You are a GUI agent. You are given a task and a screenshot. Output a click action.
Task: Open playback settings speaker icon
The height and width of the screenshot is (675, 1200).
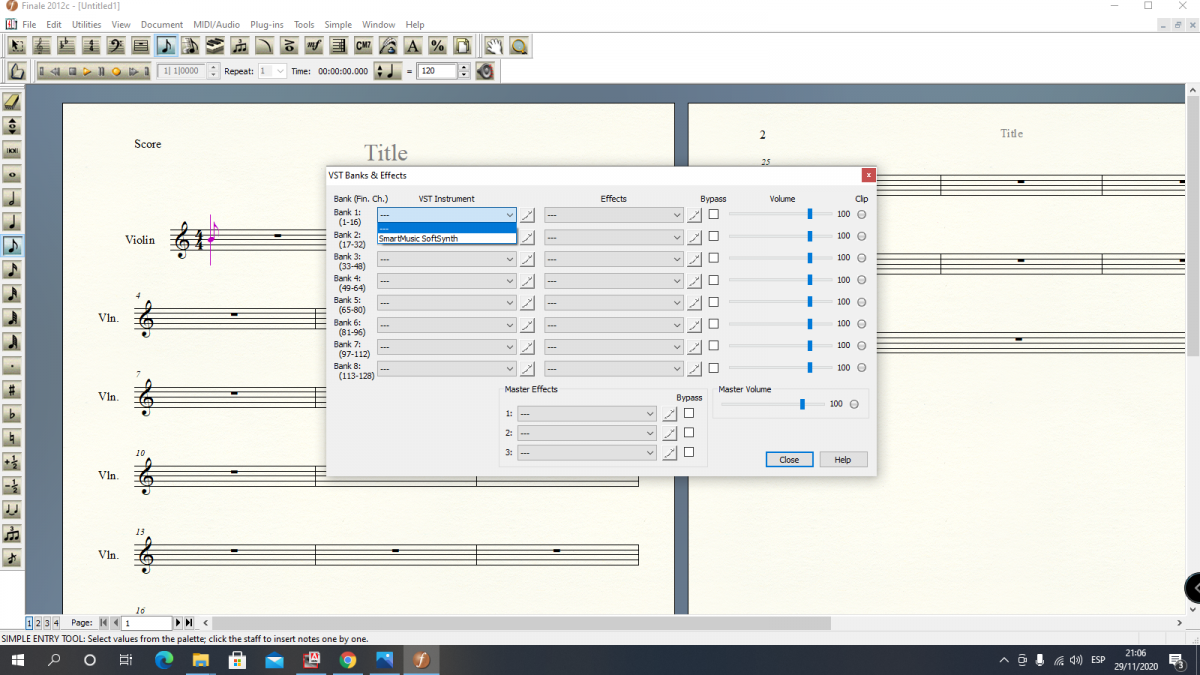[486, 71]
